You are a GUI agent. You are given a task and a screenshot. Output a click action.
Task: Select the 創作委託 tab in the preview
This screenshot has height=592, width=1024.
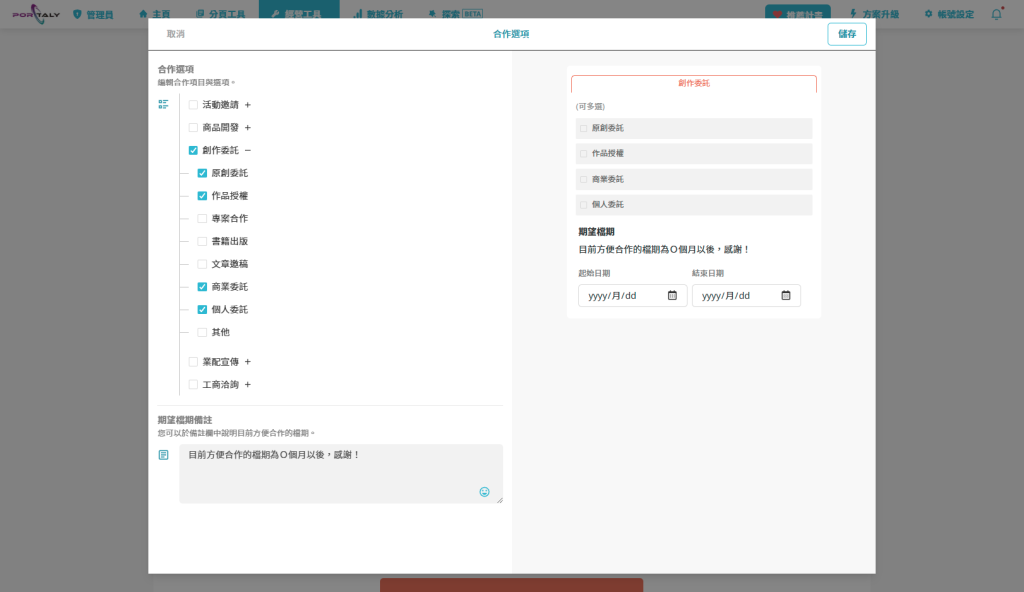(x=693, y=83)
